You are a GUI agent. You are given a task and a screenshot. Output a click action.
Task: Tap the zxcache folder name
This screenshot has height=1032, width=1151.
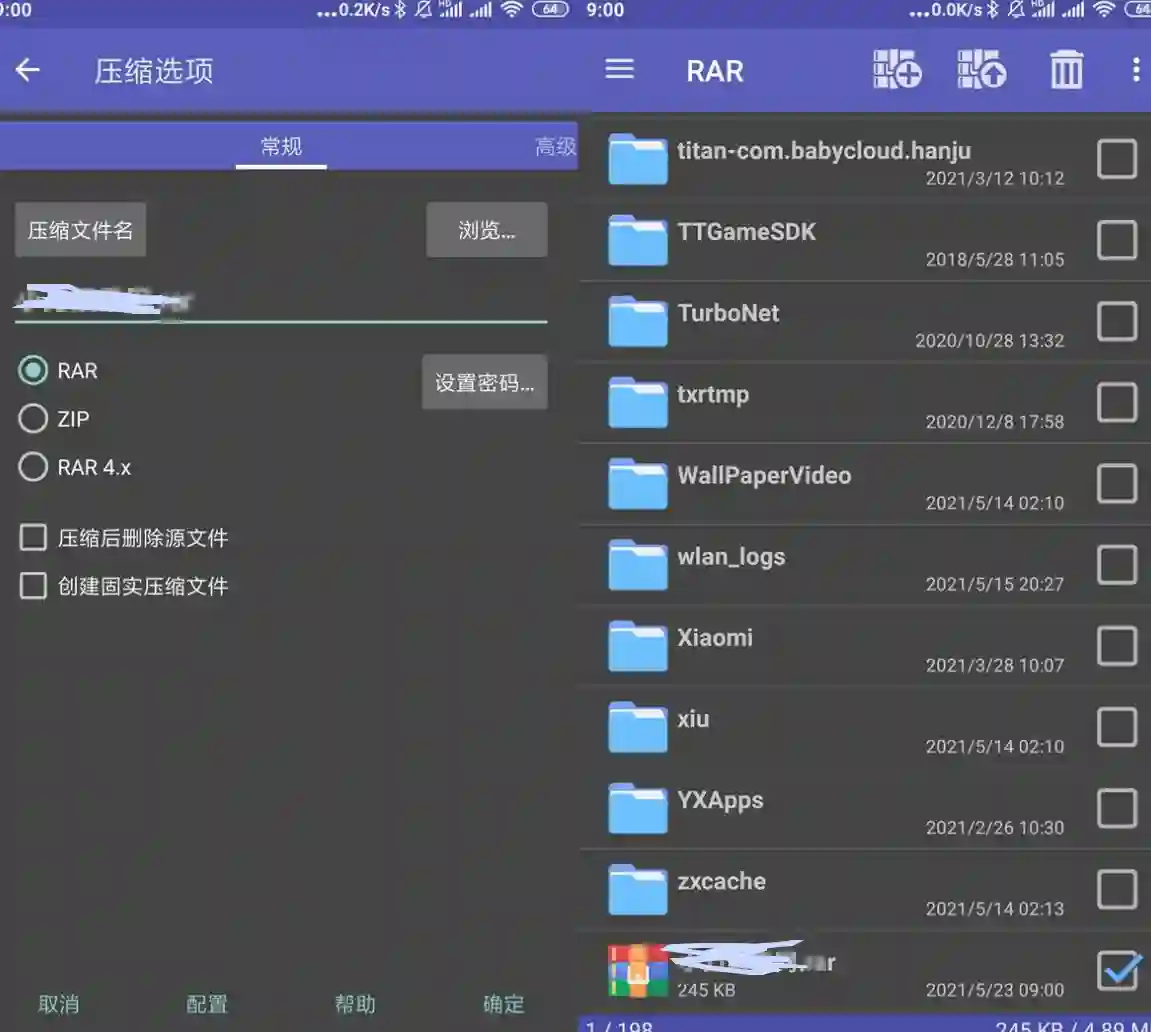722,881
